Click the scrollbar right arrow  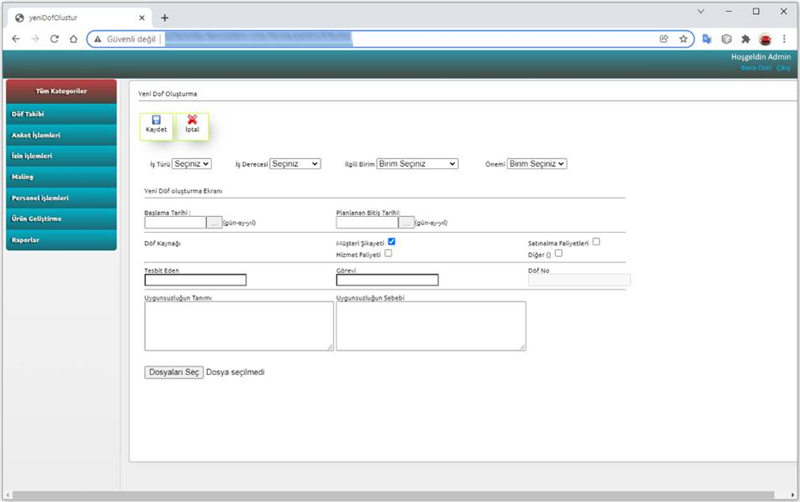tap(792, 495)
